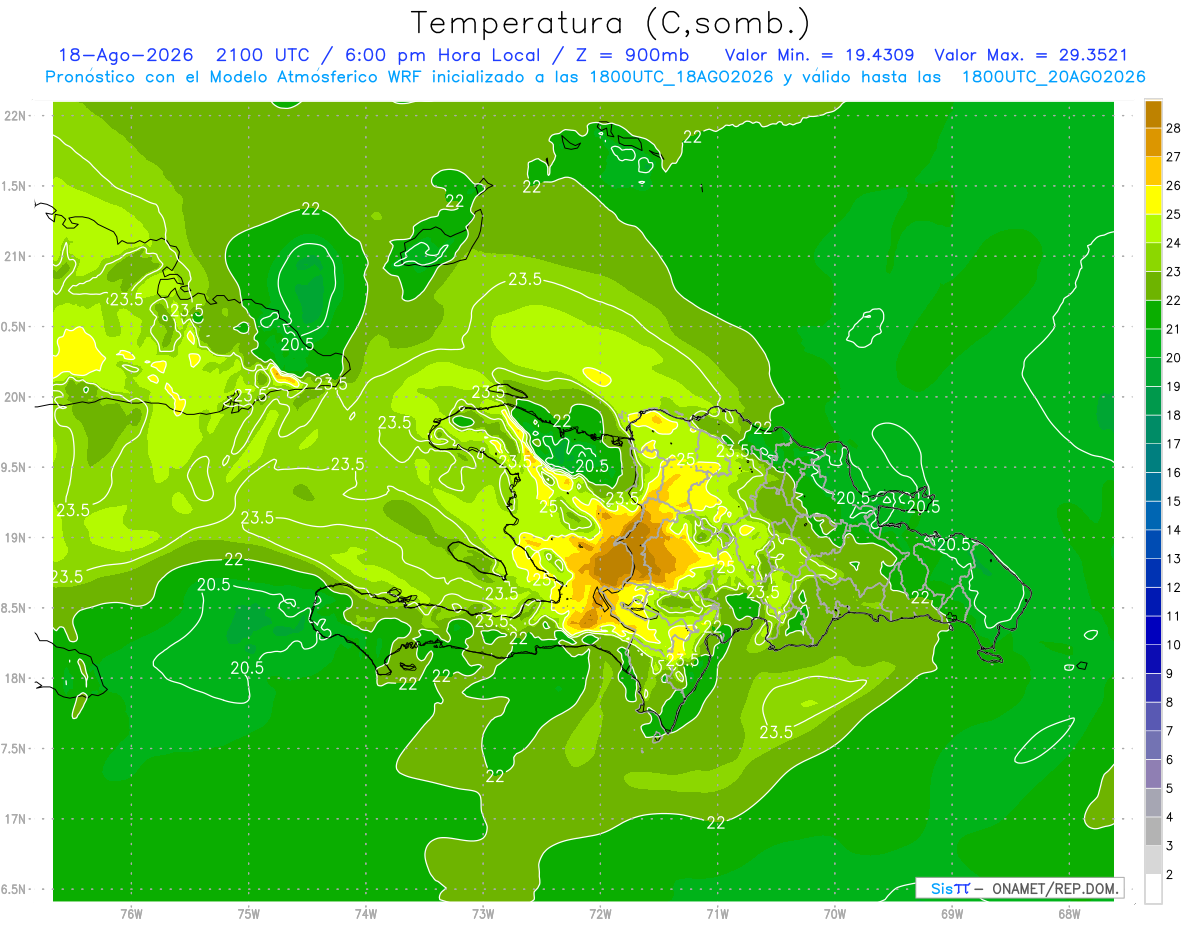This screenshot has height=927, width=1200.
Task: Click the longitude label '74W'
Action: click(366, 914)
